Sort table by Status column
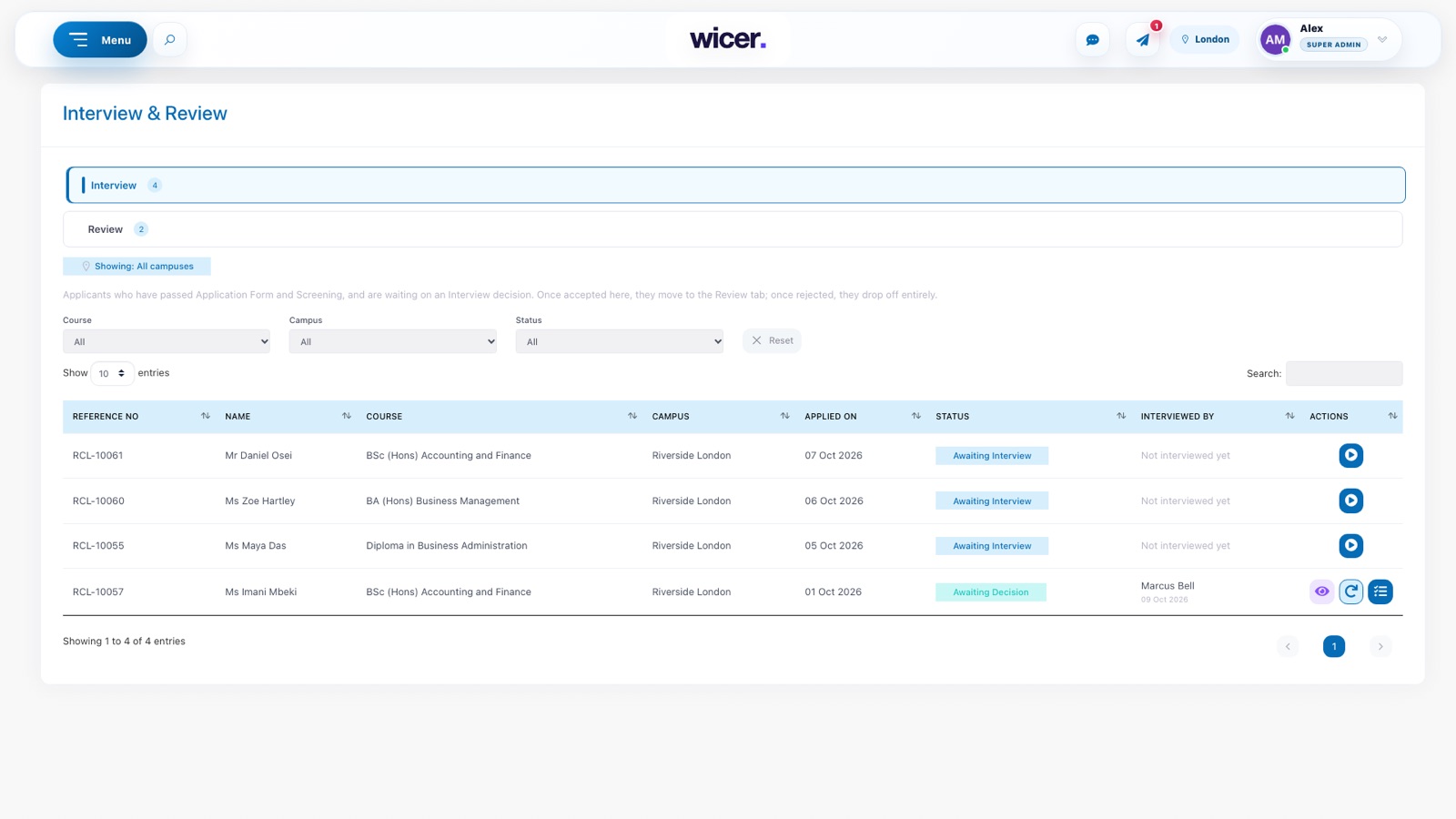 click(1029, 417)
